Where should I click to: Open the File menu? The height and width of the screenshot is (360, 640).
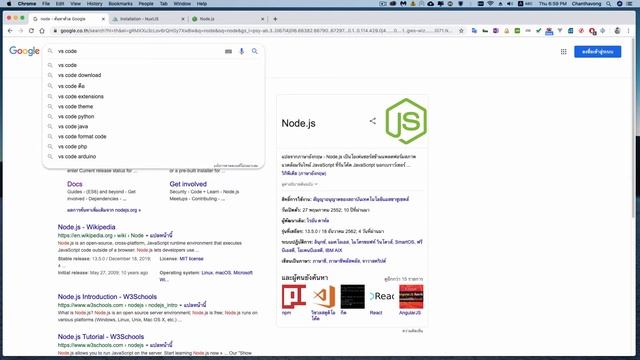[46, 4]
